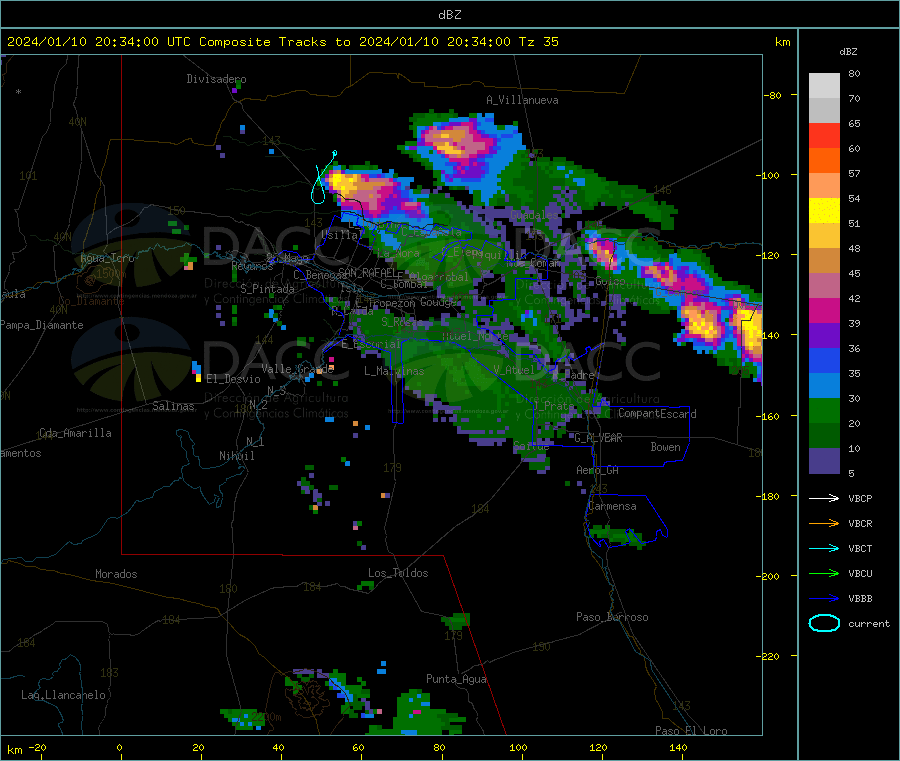Click the blue VBBB arrow legend icon

824,598
